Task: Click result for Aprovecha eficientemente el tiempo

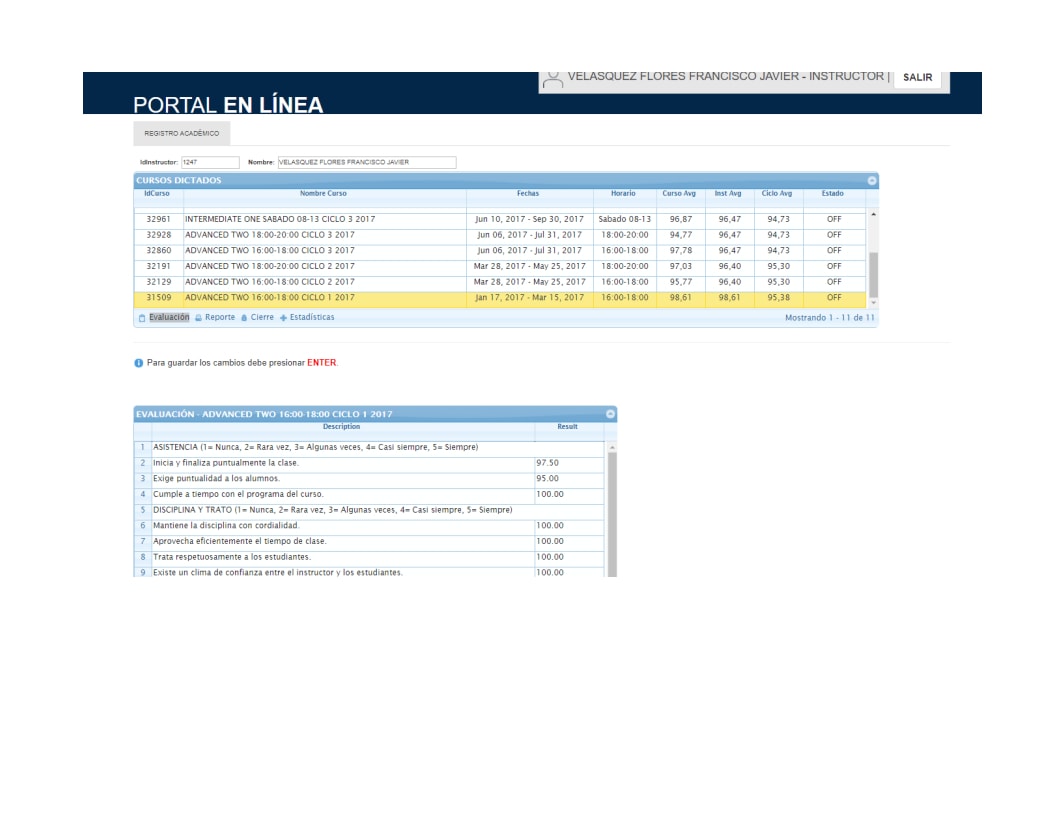Action: [x=569, y=541]
